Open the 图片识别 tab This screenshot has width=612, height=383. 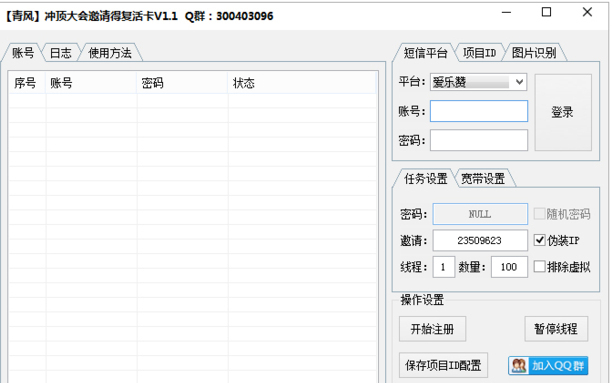(x=534, y=53)
